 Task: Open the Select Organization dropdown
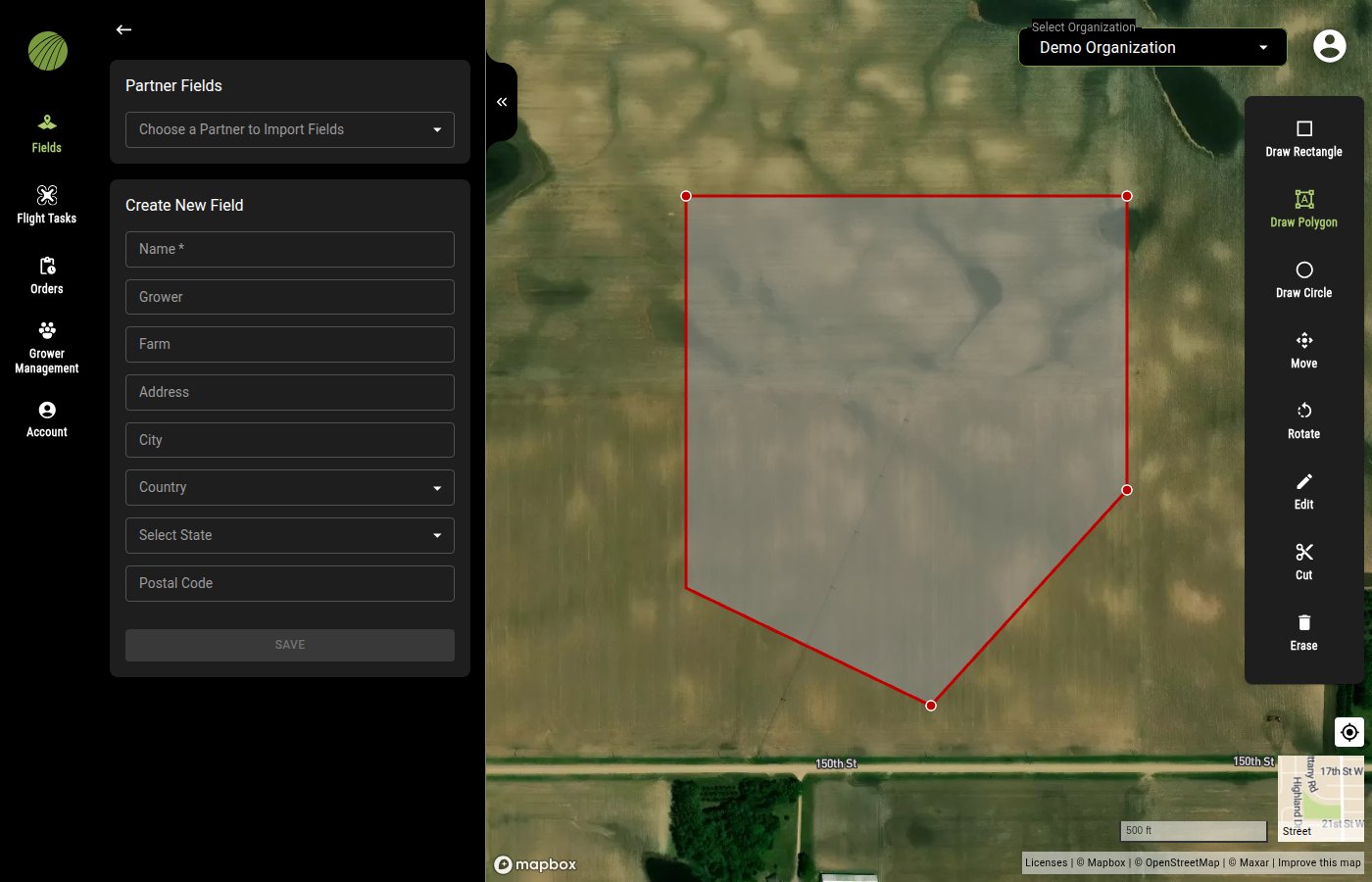coord(1152,47)
